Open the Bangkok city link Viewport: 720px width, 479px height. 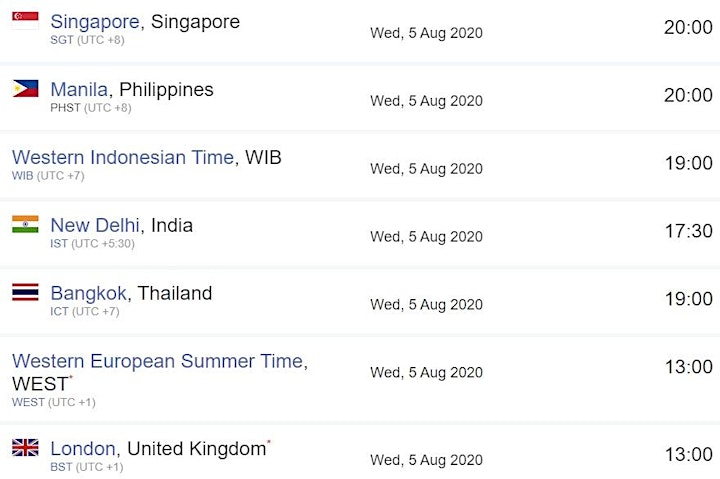pyautogui.click(x=88, y=293)
